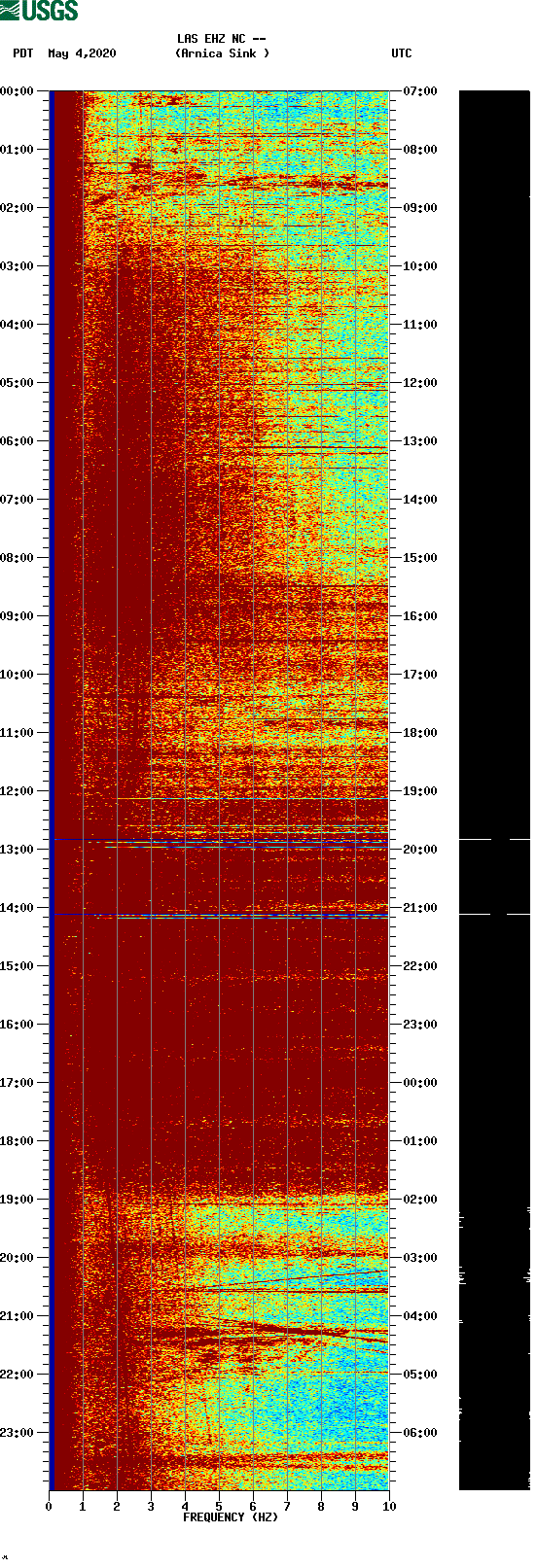Click the PDT timezone header label
The height and width of the screenshot is (1568, 537).
pos(23,53)
